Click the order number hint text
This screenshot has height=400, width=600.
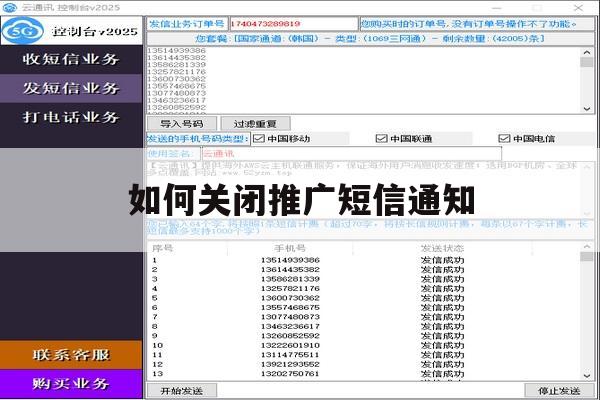coord(468,24)
